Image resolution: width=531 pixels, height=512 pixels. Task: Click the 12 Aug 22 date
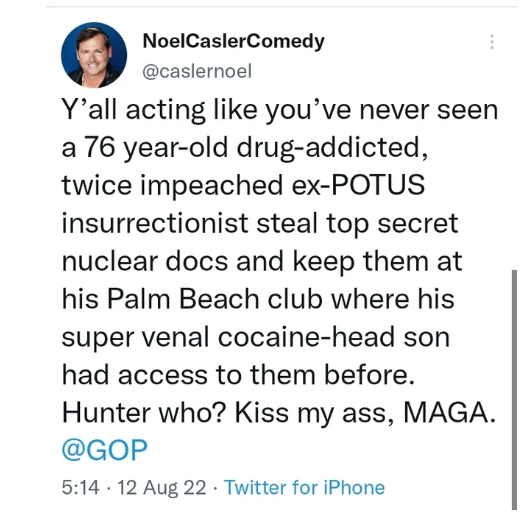(162, 487)
